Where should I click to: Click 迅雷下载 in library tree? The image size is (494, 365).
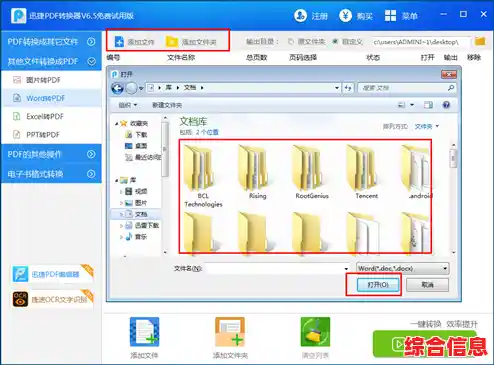(142, 225)
